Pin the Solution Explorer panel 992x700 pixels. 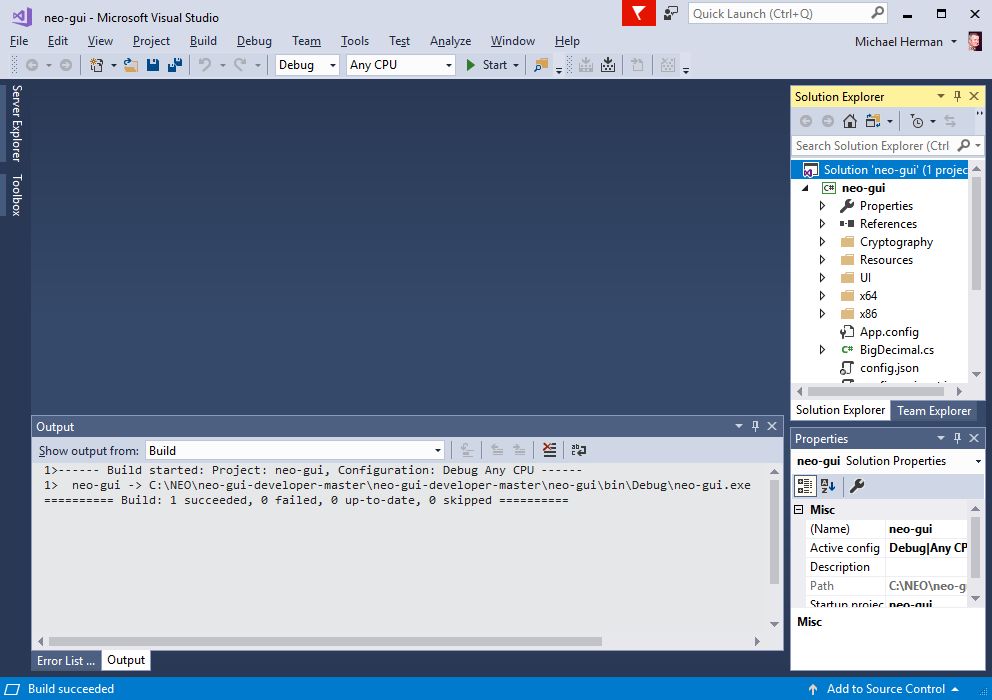(x=957, y=96)
